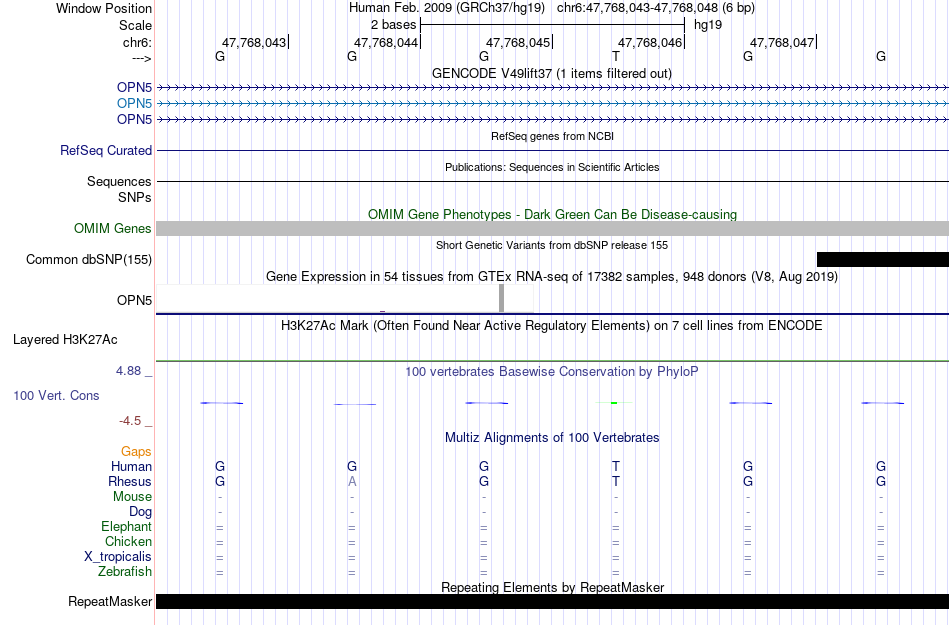Open the GENCODE V49lift37 track title
The height and width of the screenshot is (625, 950).
[551, 73]
